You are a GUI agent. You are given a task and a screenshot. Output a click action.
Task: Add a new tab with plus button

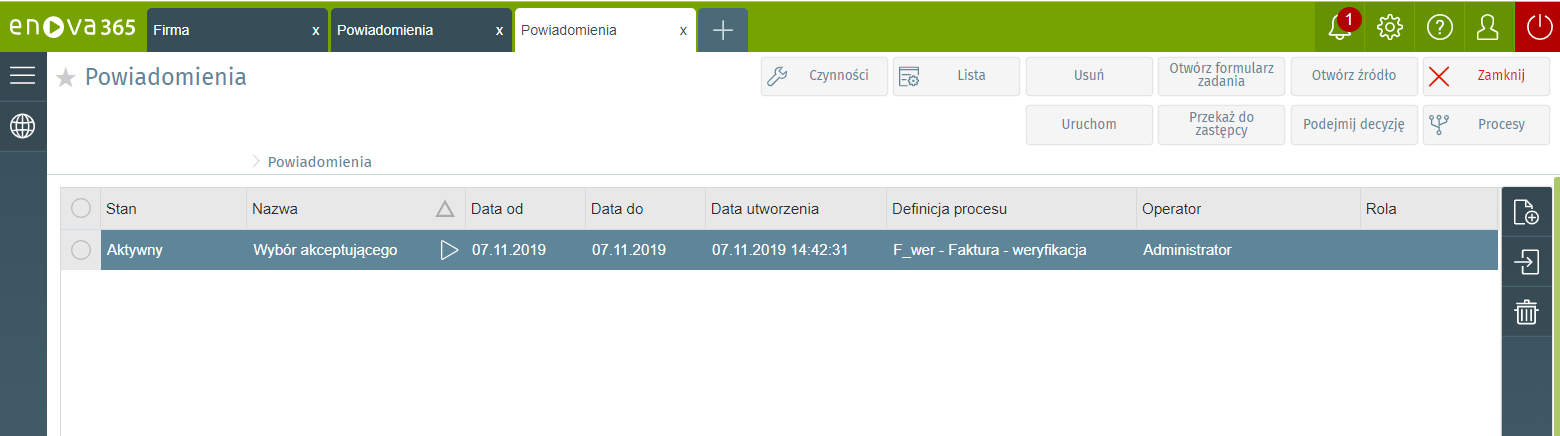[722, 30]
